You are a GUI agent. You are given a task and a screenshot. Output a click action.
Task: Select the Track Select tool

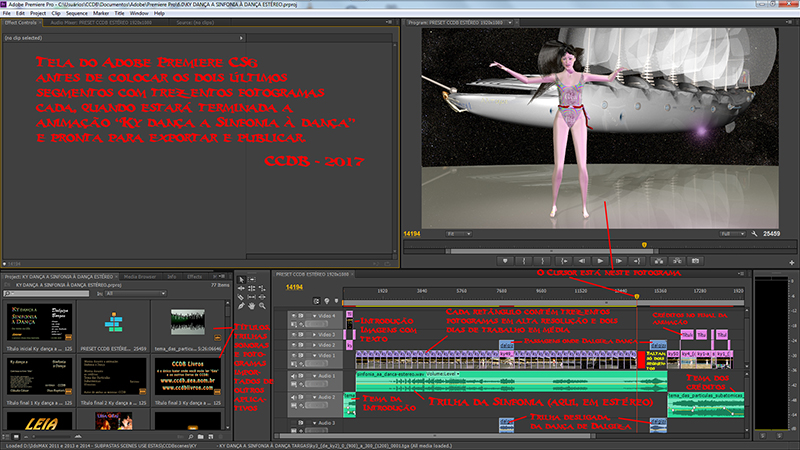click(x=252, y=280)
